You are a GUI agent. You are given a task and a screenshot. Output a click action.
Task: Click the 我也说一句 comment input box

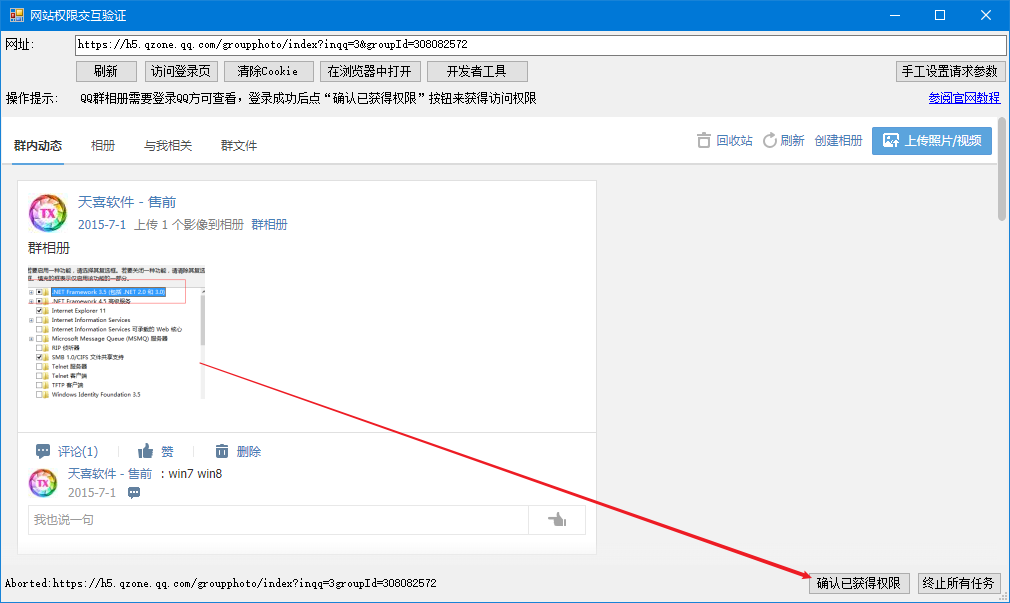point(278,520)
